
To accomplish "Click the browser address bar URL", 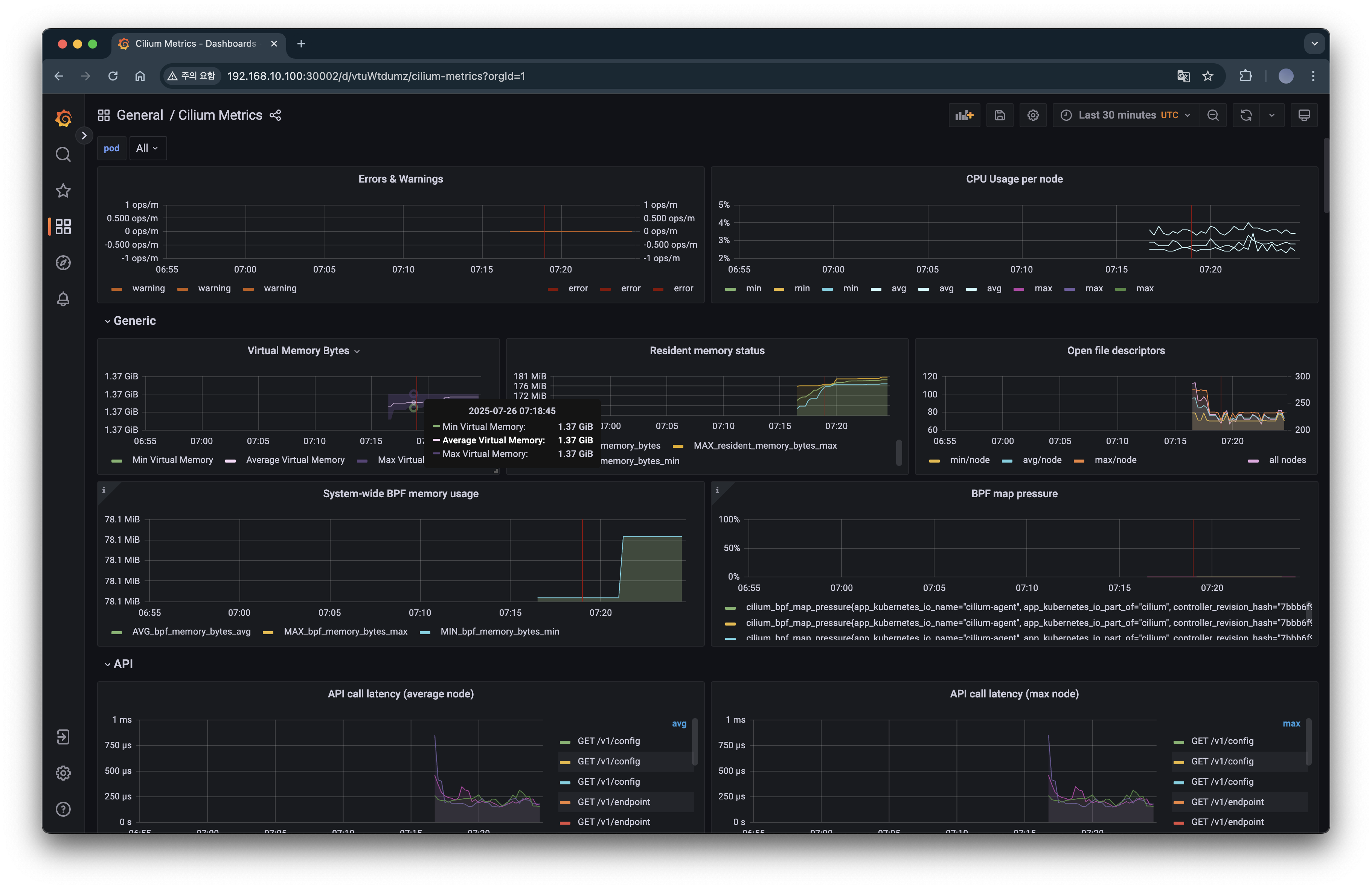I will click(x=376, y=76).
